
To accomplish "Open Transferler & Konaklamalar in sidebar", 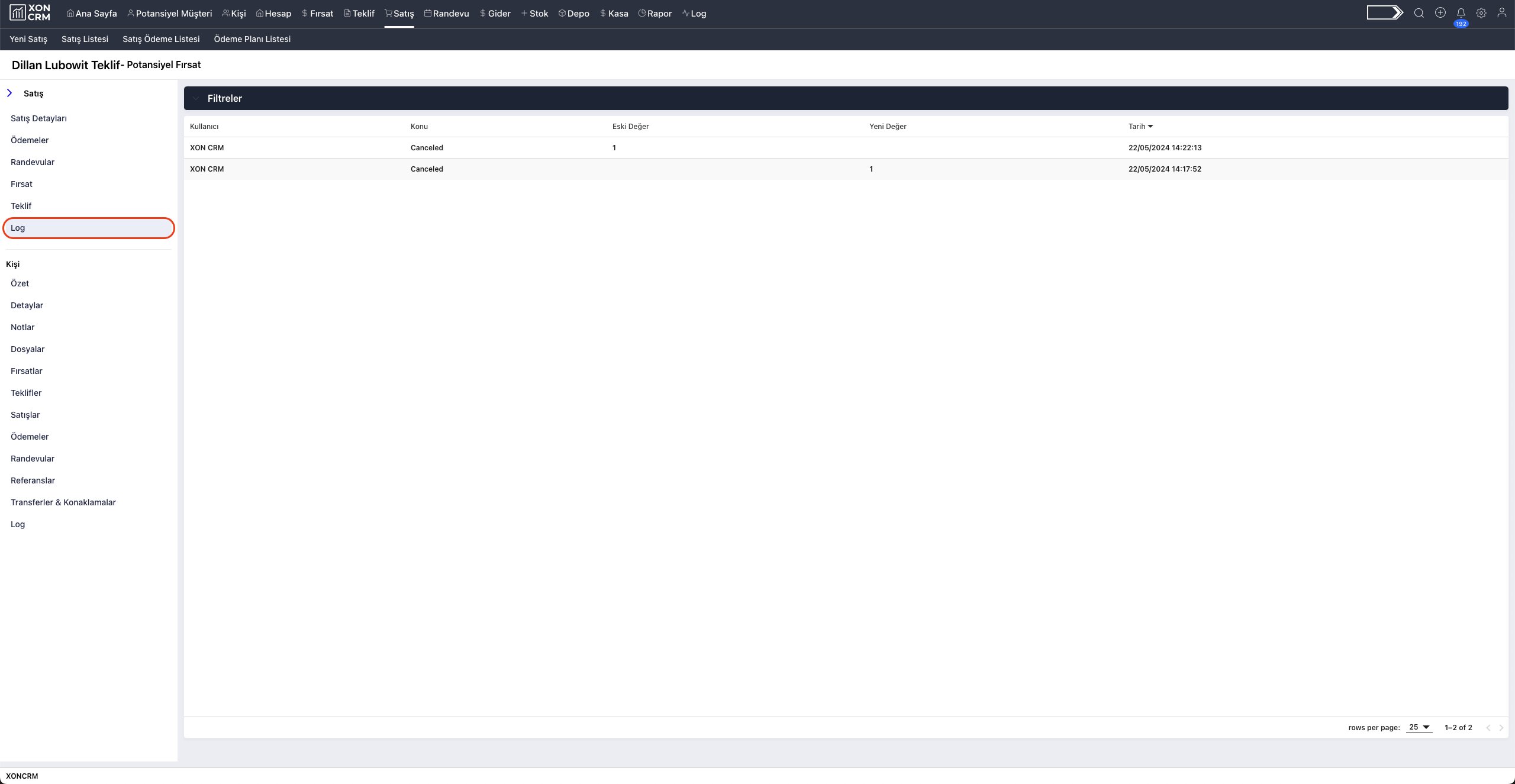I will [x=63, y=502].
